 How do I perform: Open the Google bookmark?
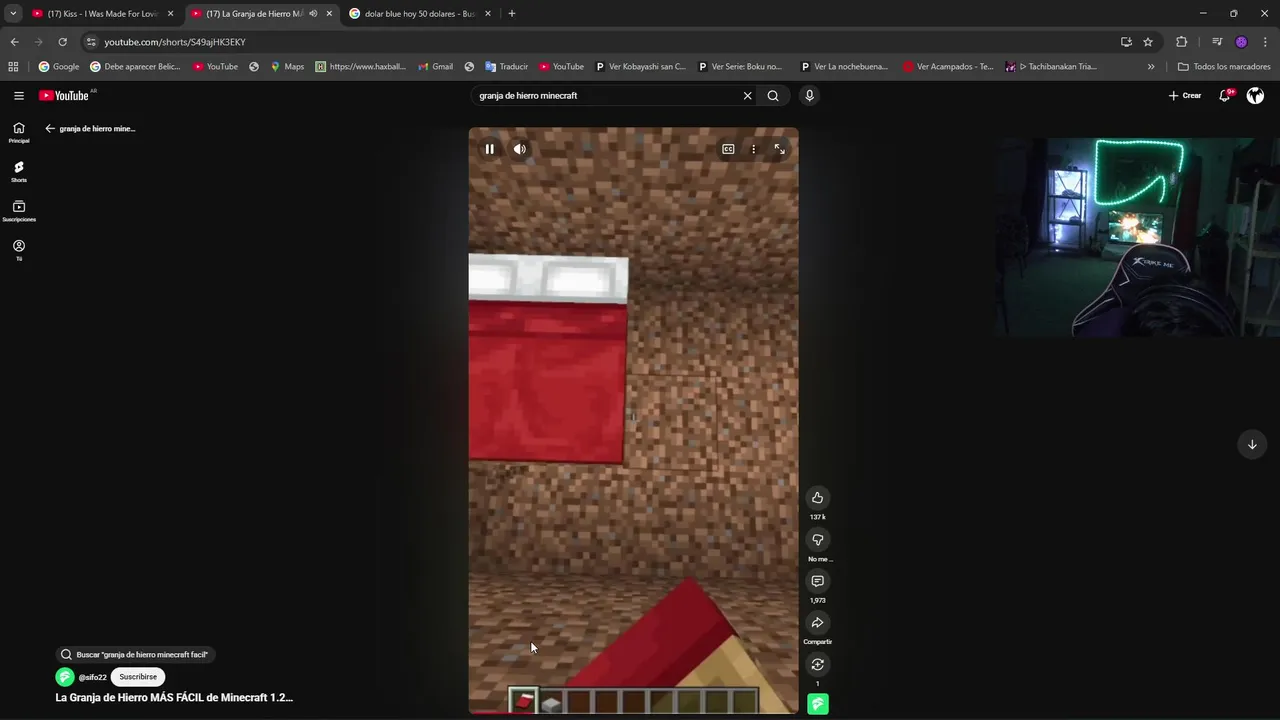click(59, 67)
